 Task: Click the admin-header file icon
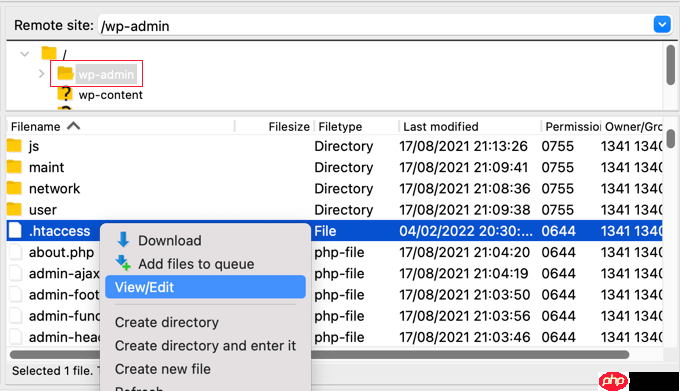15,337
